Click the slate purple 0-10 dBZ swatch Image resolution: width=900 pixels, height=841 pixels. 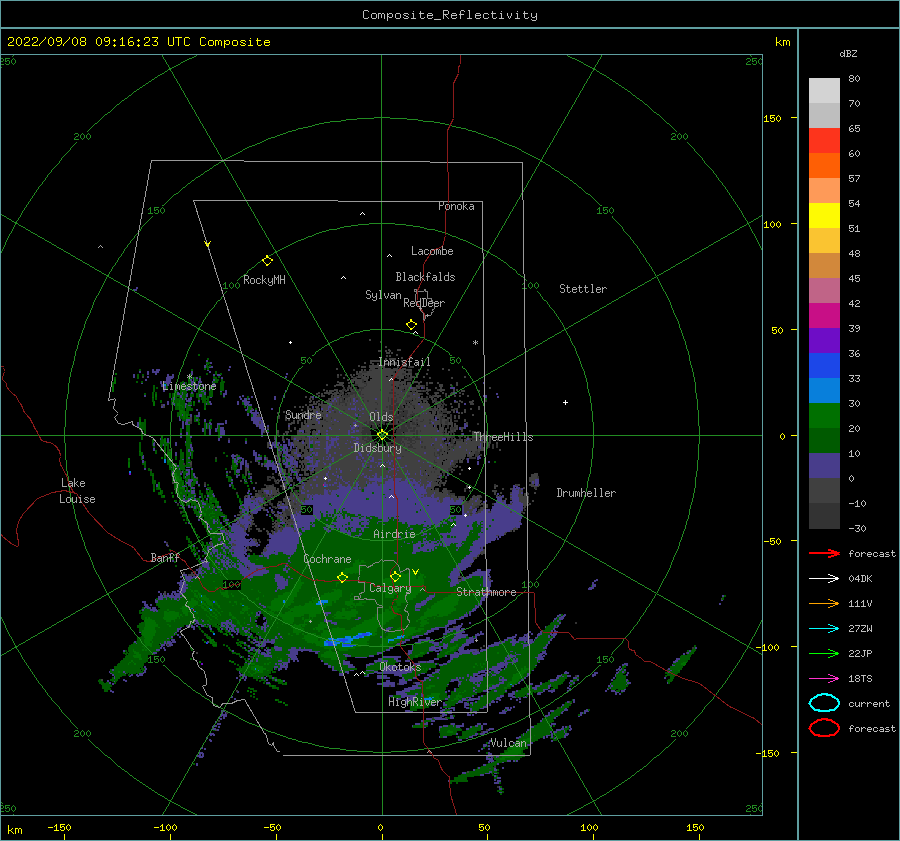point(824,466)
